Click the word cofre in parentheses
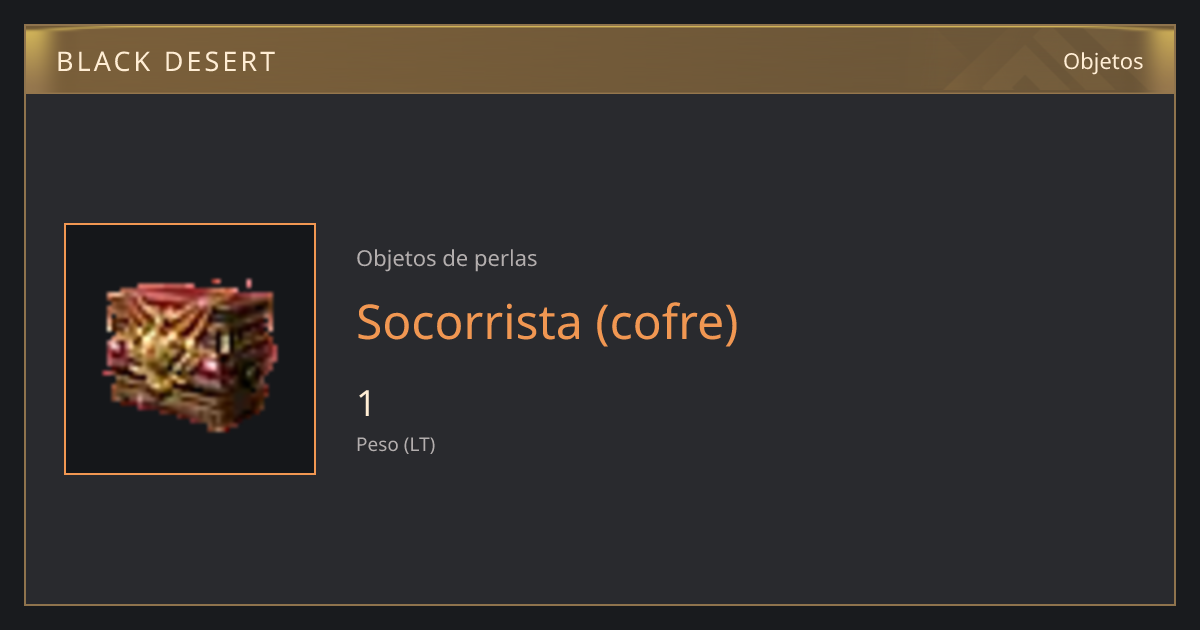1200x630 pixels. point(667,322)
